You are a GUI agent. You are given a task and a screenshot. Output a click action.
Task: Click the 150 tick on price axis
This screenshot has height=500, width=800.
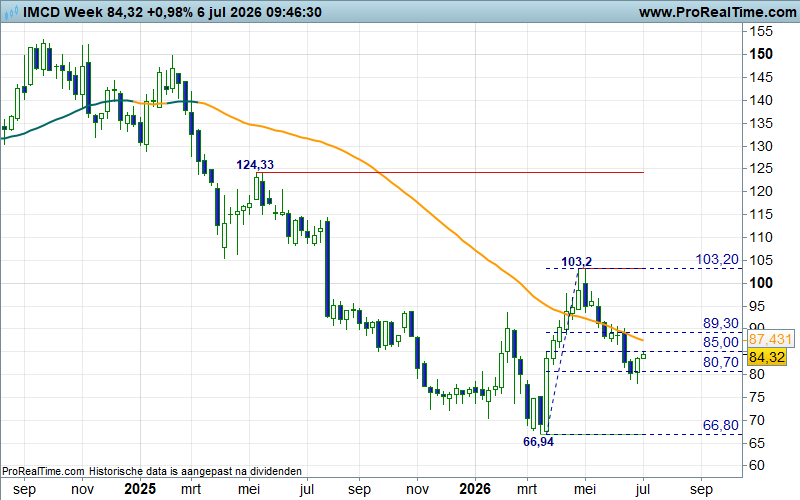tap(761, 54)
